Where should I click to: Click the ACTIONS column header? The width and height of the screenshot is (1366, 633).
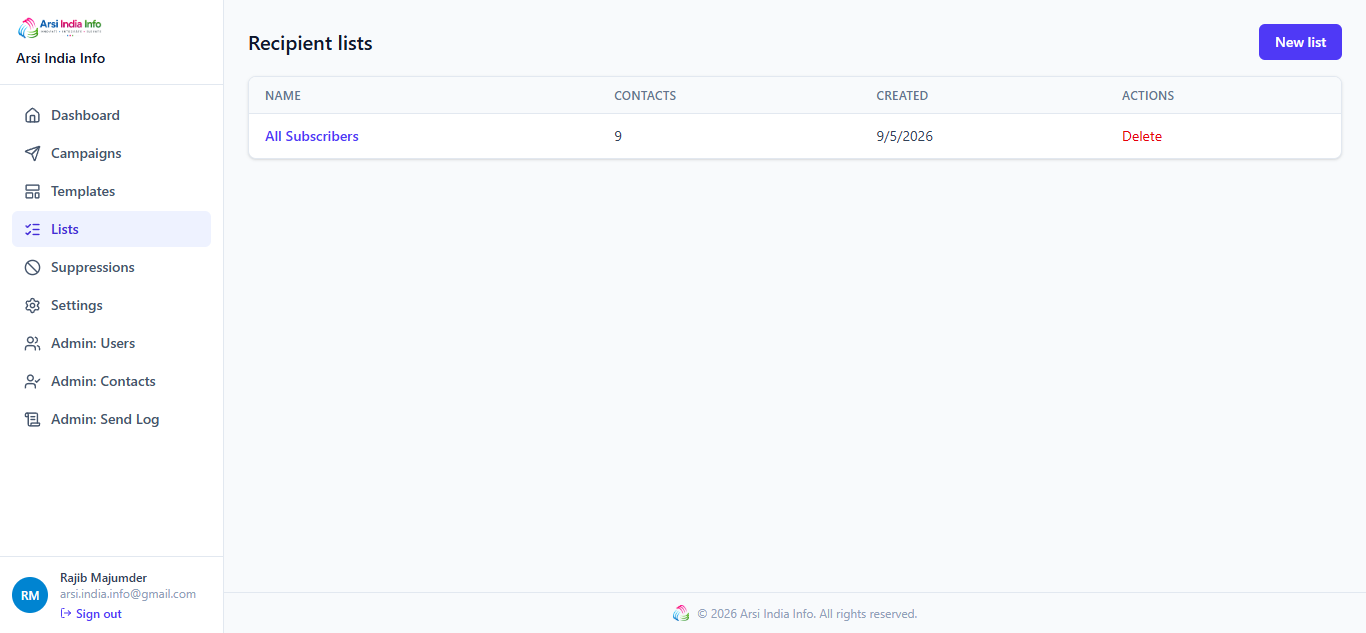[x=1148, y=96]
